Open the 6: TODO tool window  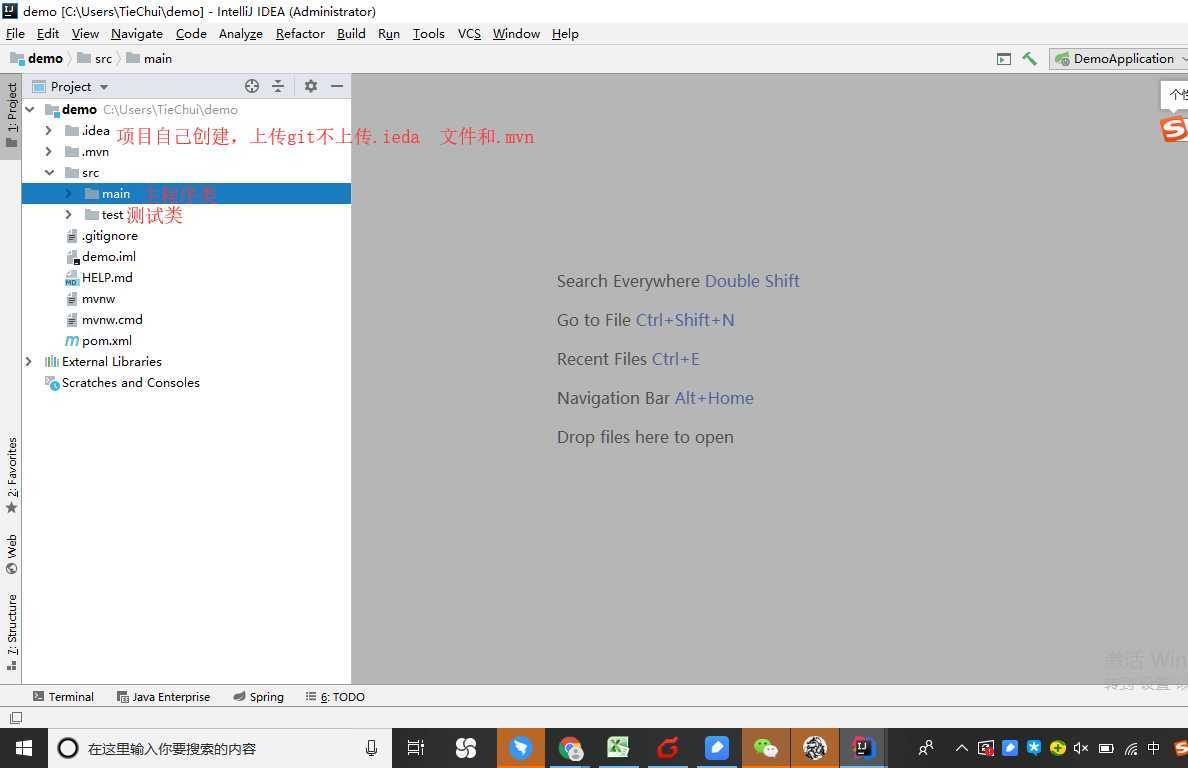335,696
